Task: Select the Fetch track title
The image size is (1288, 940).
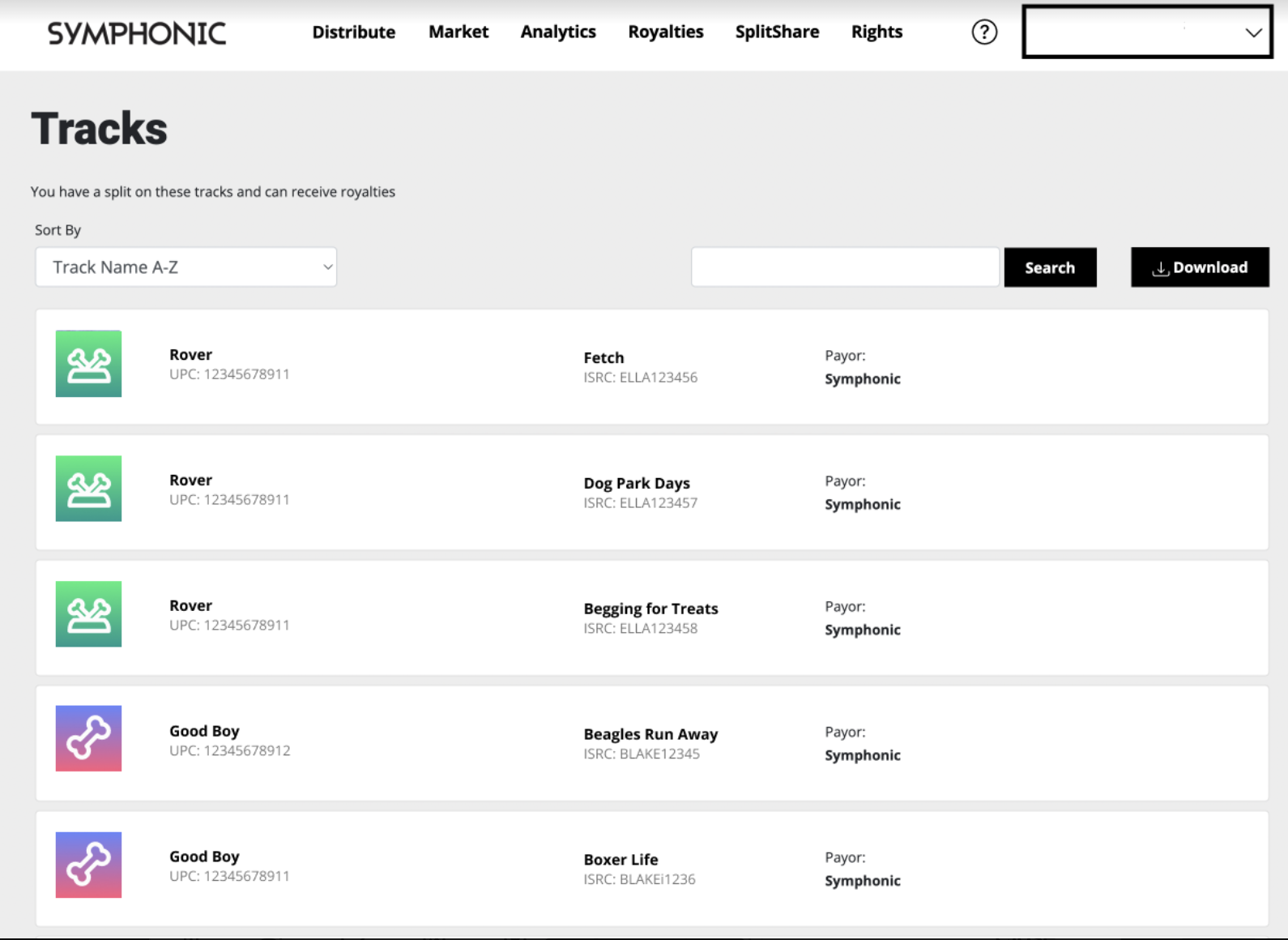Action: tap(603, 357)
